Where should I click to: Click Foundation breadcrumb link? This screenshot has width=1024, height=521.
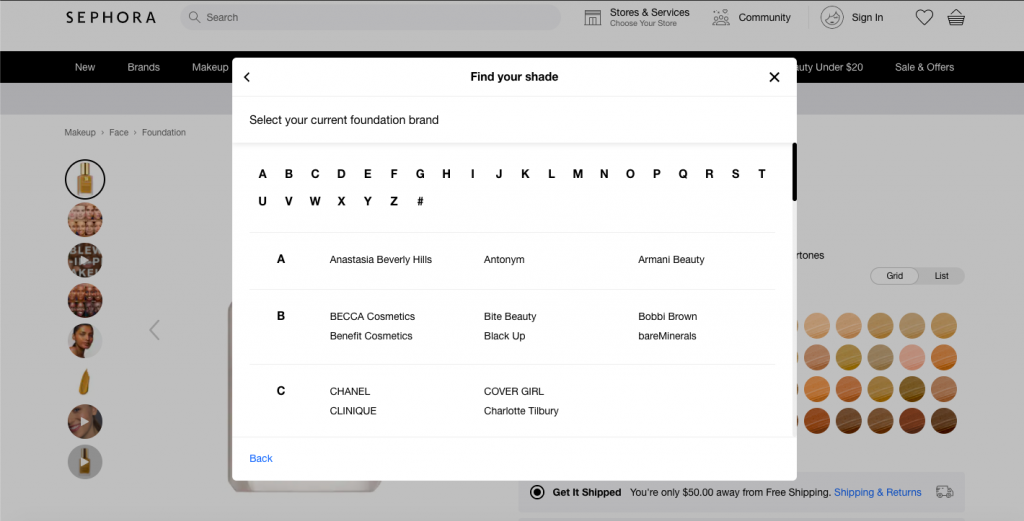point(164,132)
